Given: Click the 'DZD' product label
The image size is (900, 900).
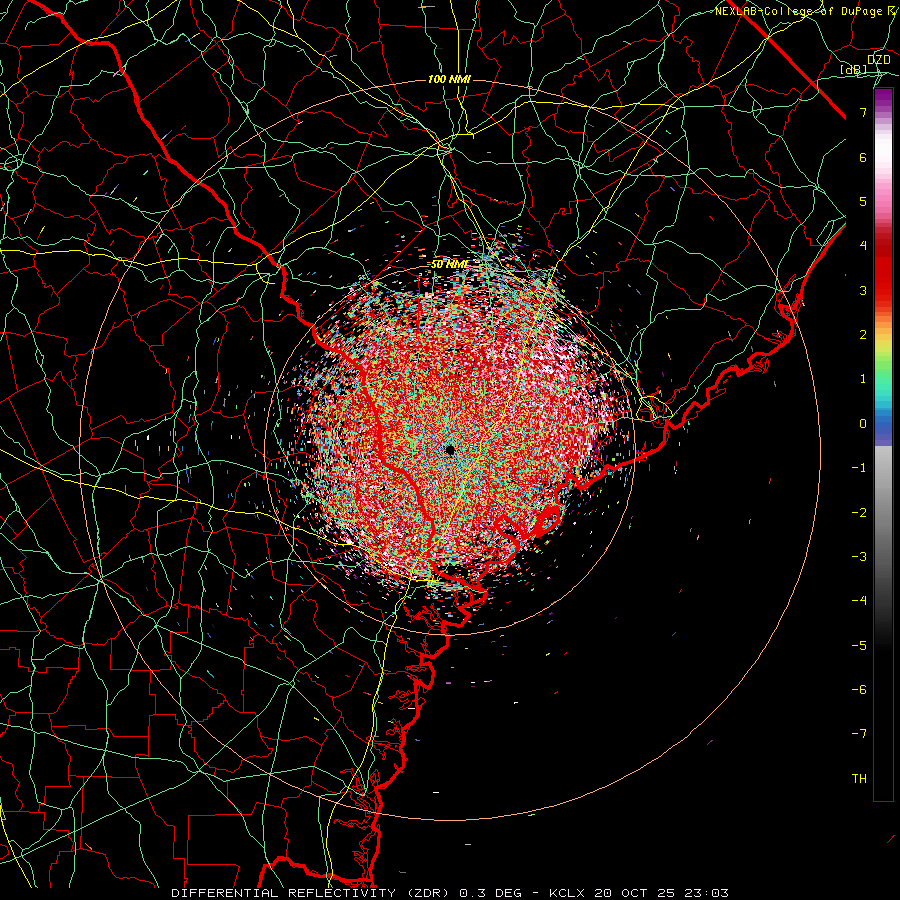Looking at the screenshot, I should [x=878, y=59].
